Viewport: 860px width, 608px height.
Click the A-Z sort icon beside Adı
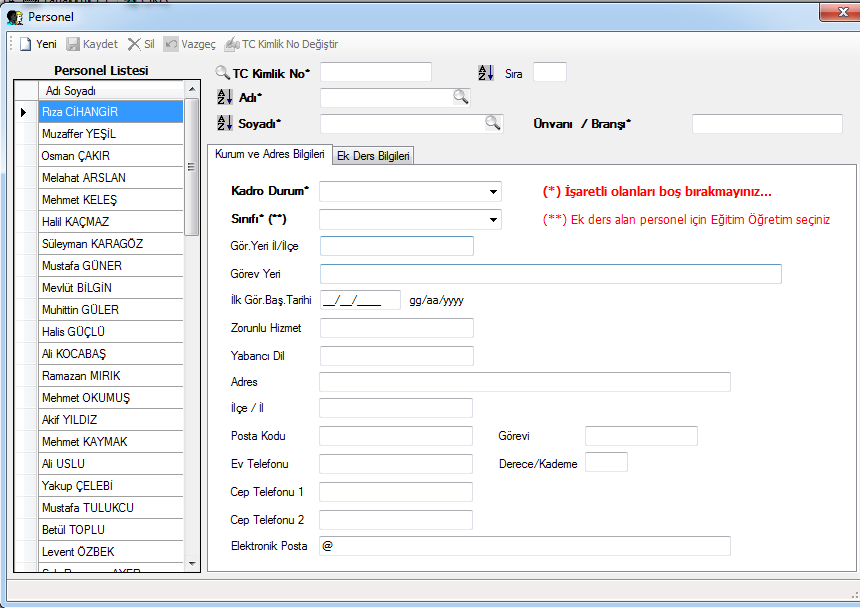pyautogui.click(x=225, y=97)
